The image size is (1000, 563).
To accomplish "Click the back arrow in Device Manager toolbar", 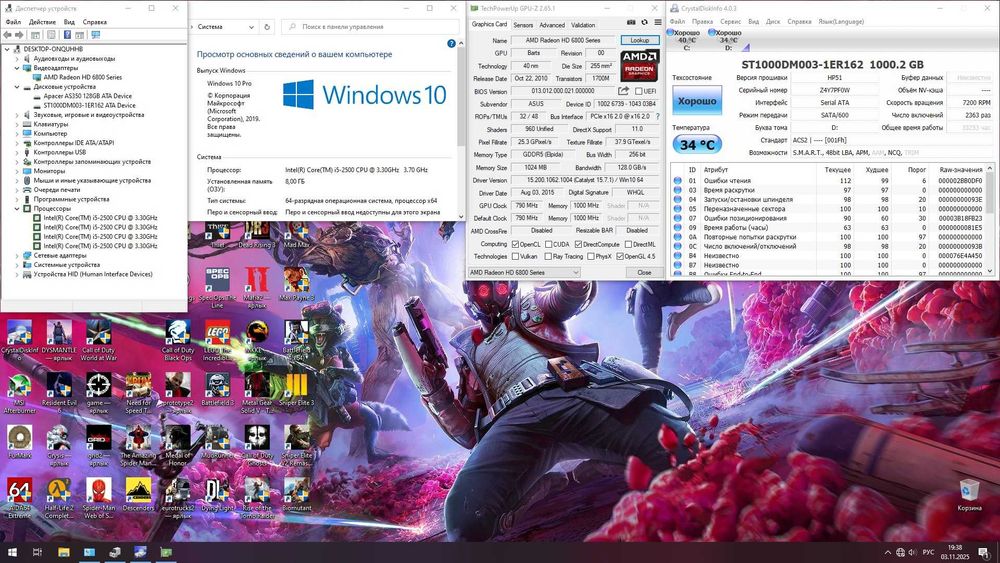I will (7, 35).
